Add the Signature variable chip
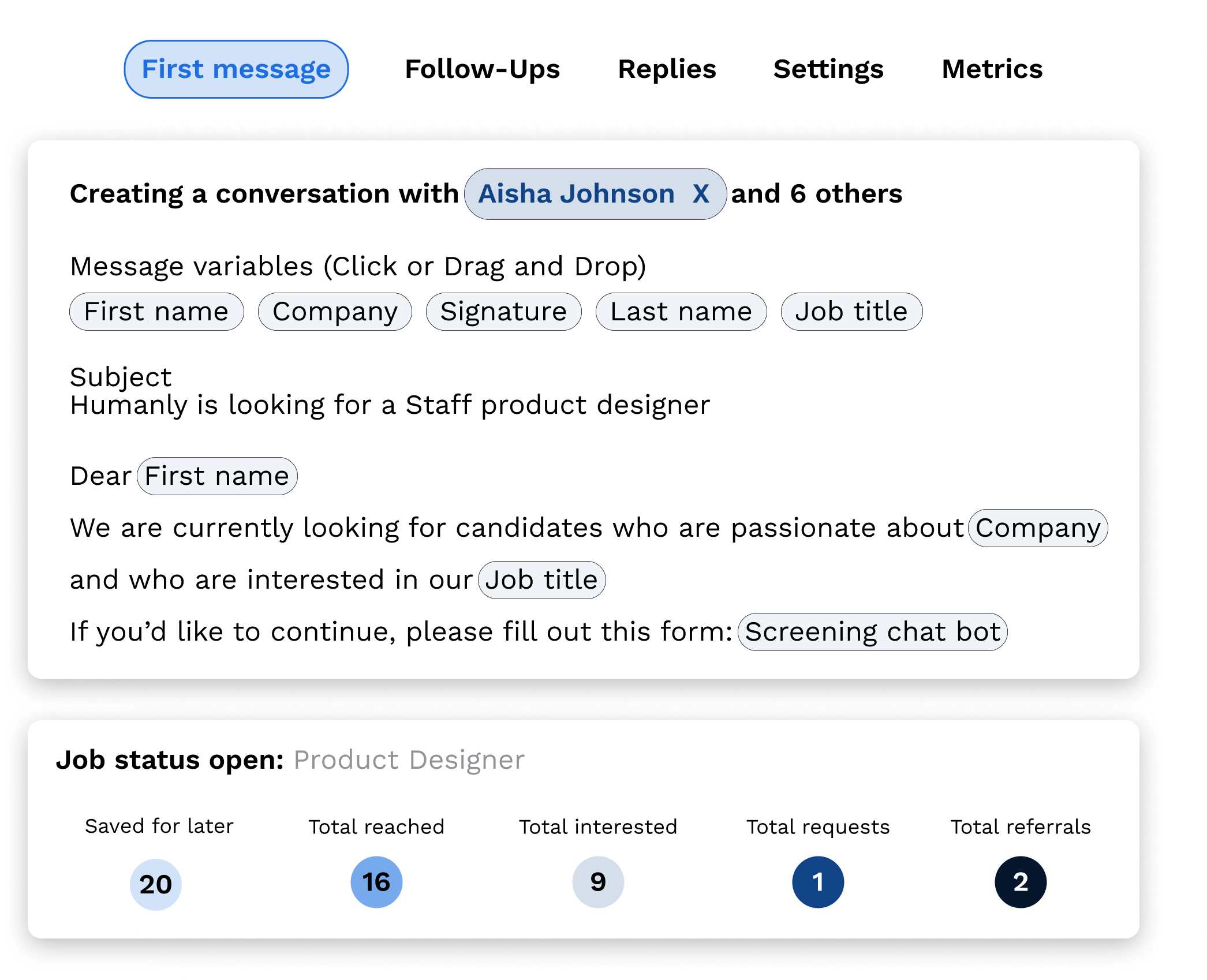This screenshot has height=980, width=1207. [x=503, y=312]
